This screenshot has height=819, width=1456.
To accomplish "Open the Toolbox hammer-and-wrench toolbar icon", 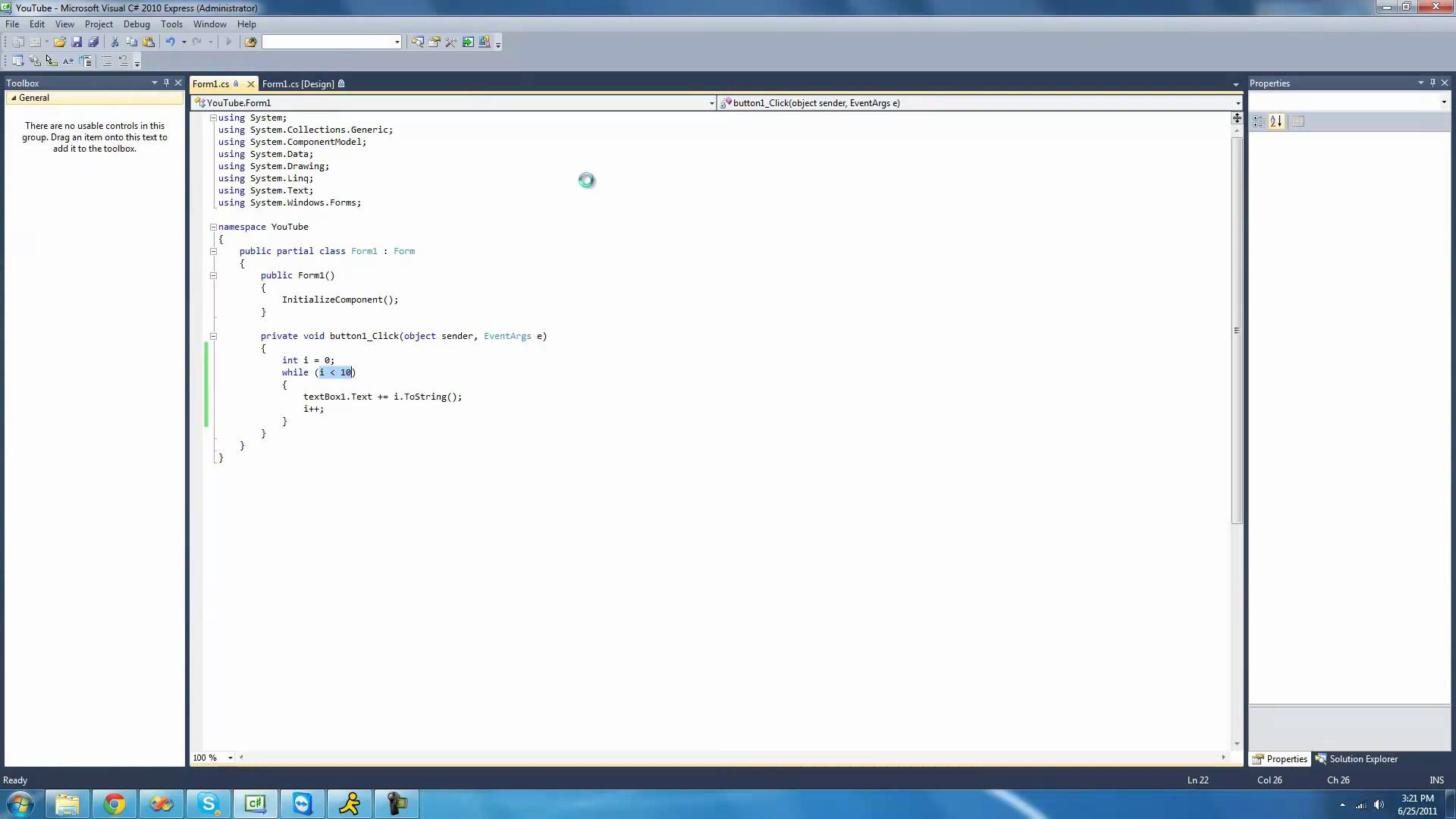I will (x=451, y=42).
